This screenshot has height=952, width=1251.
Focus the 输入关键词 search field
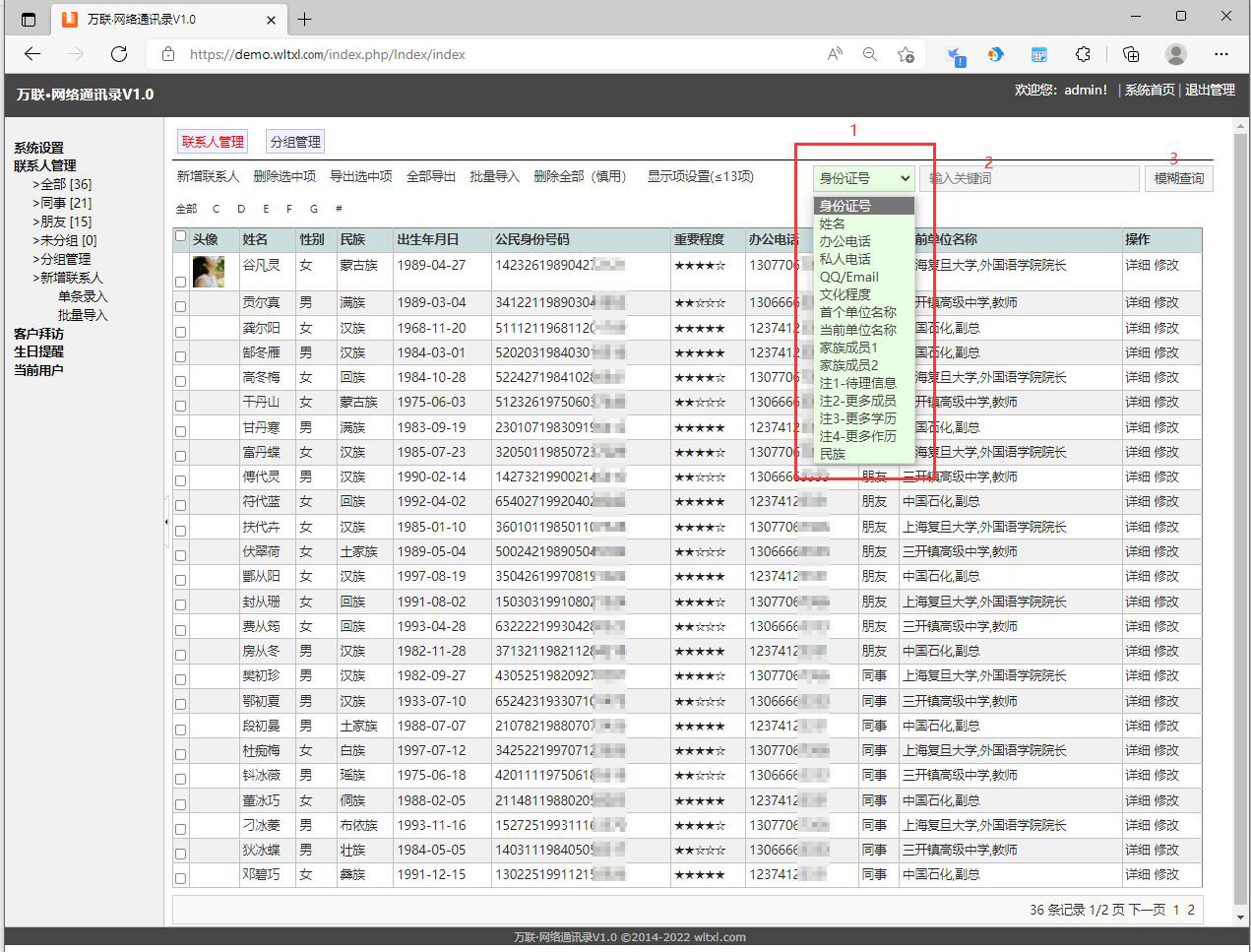[1028, 178]
